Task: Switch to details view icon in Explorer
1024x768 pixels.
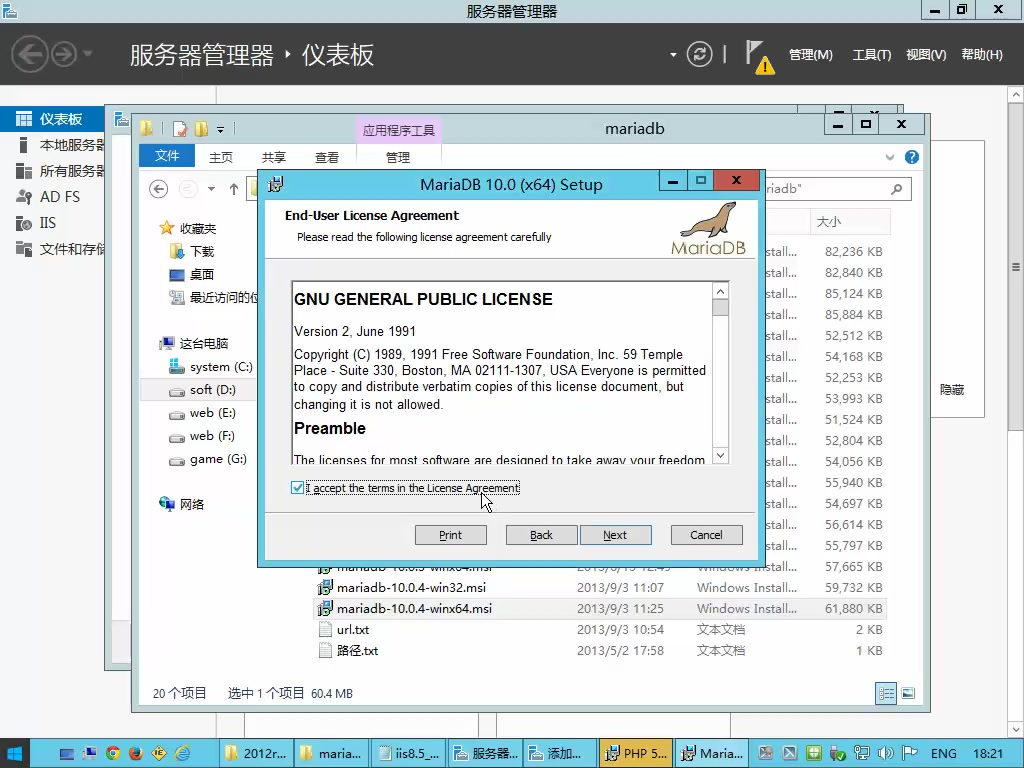Action: [886, 694]
